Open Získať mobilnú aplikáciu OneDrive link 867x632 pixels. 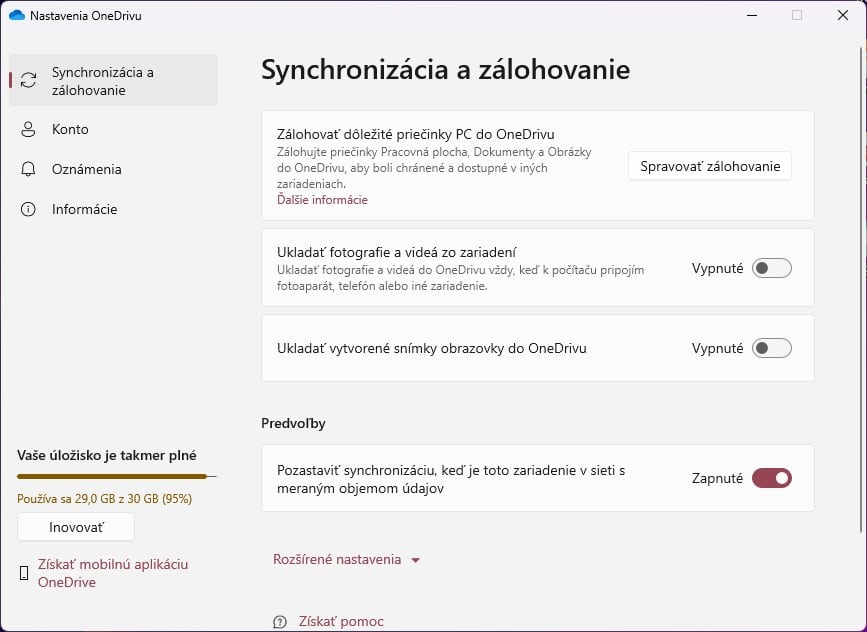click(x=113, y=573)
